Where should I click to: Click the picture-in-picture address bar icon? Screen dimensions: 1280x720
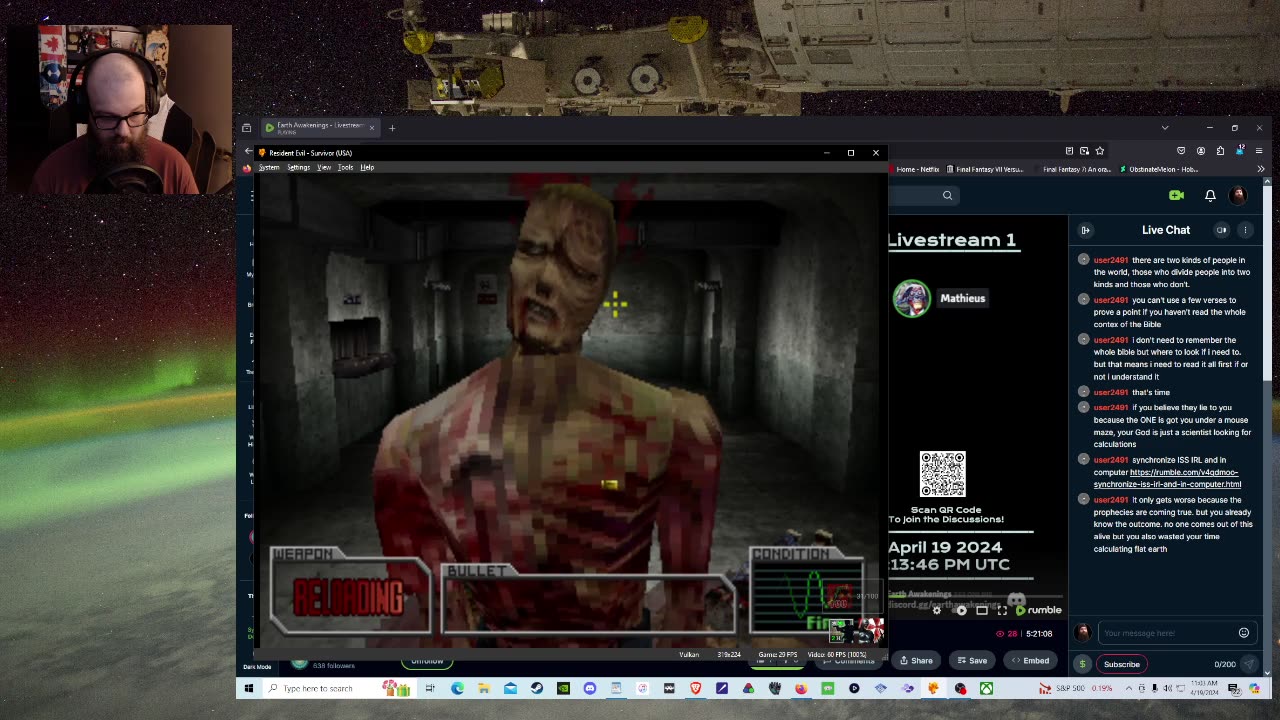1084,151
